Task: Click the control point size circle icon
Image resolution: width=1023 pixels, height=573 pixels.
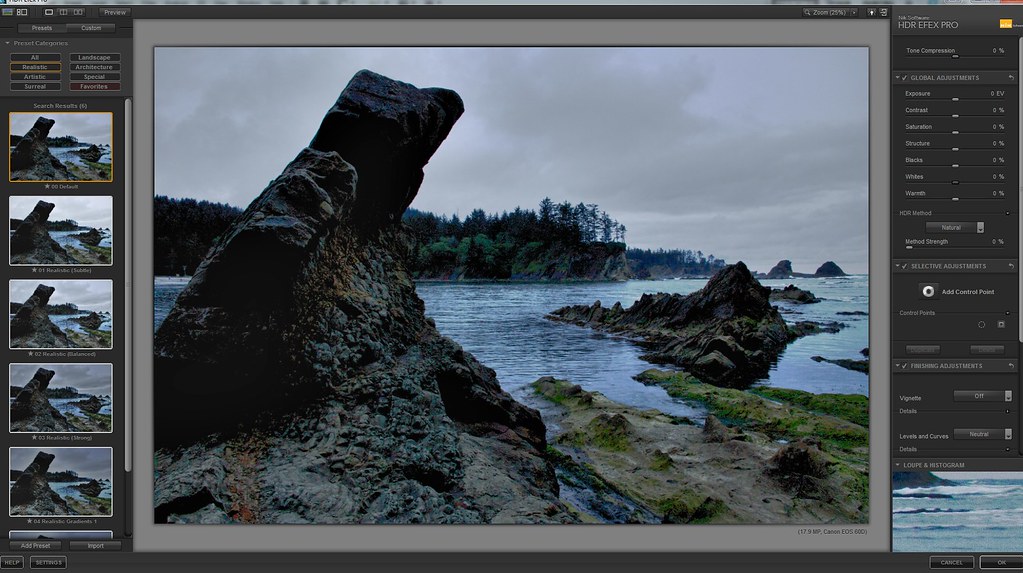Action: tap(981, 324)
